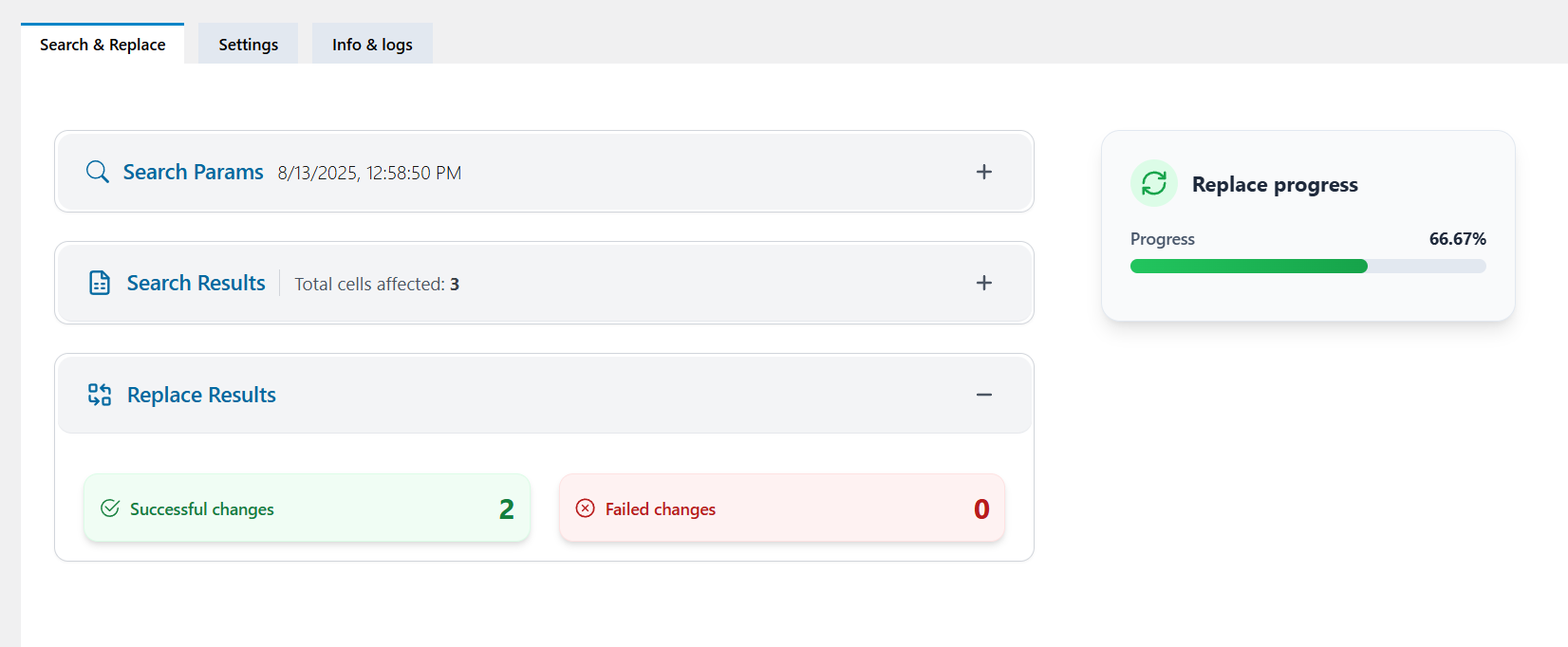1568x647 pixels.
Task: Click the timestamp next to Search Params
Action: (368, 173)
